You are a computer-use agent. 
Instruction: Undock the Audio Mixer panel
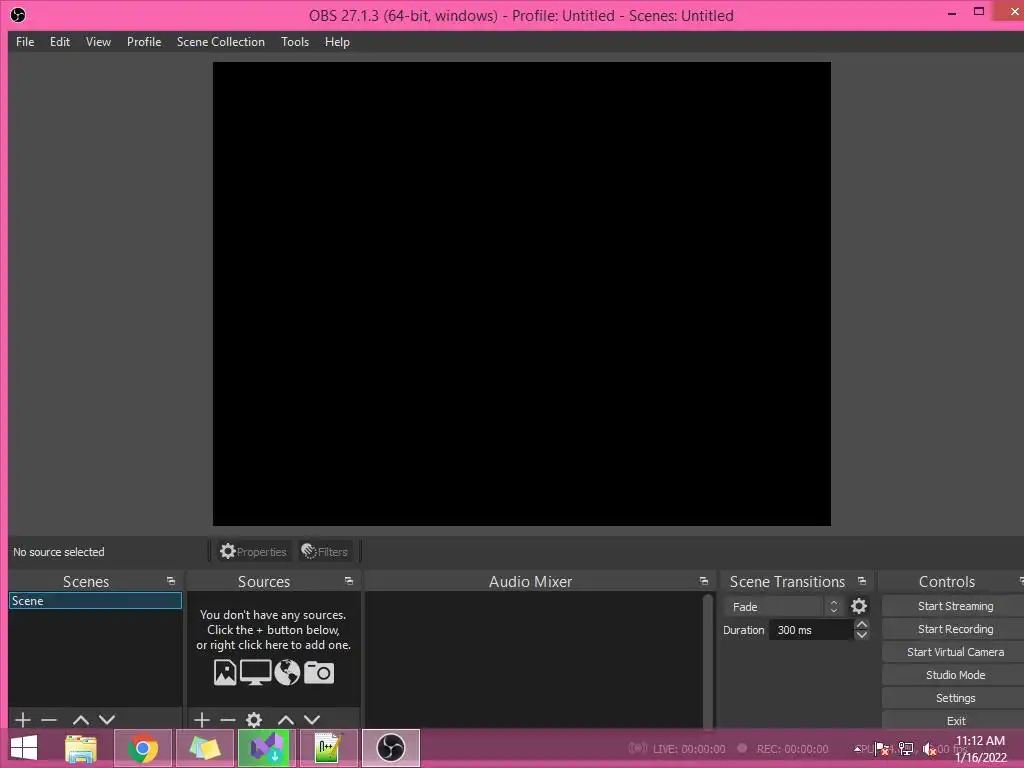click(703, 581)
